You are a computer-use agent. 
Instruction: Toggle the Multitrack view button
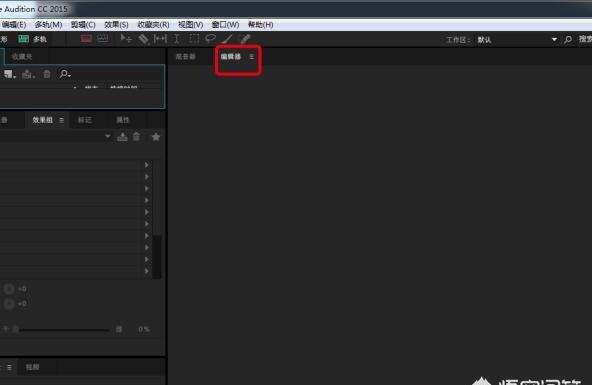pyautogui.click(x=33, y=39)
